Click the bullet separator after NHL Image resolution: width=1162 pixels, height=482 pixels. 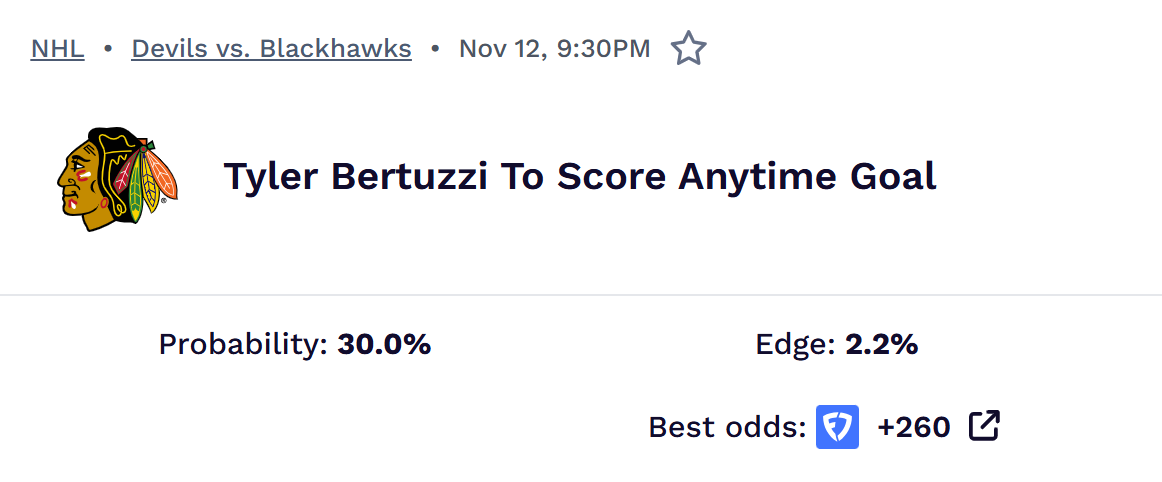108,48
